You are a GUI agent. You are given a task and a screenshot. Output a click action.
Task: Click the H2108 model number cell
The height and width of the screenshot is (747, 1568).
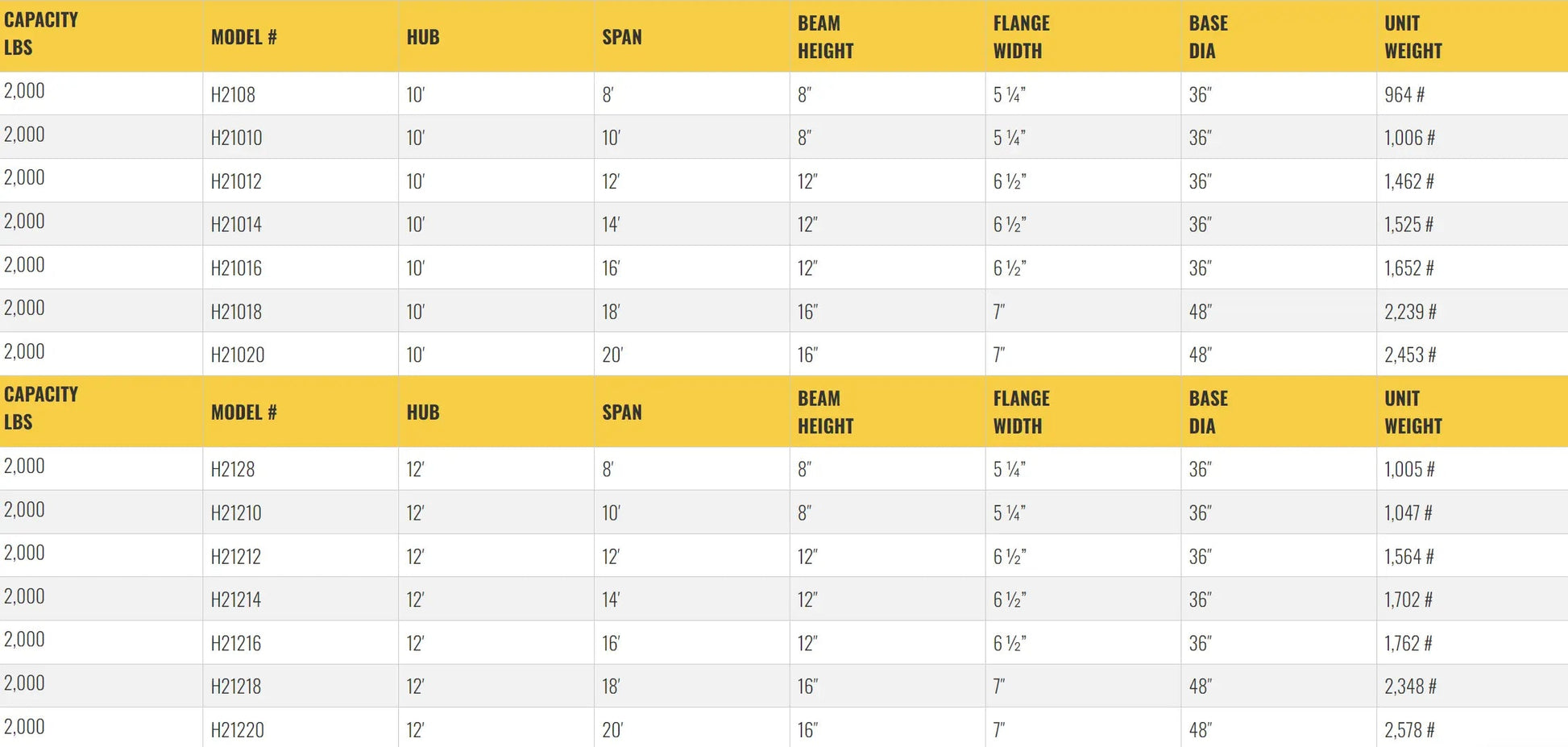tap(233, 94)
